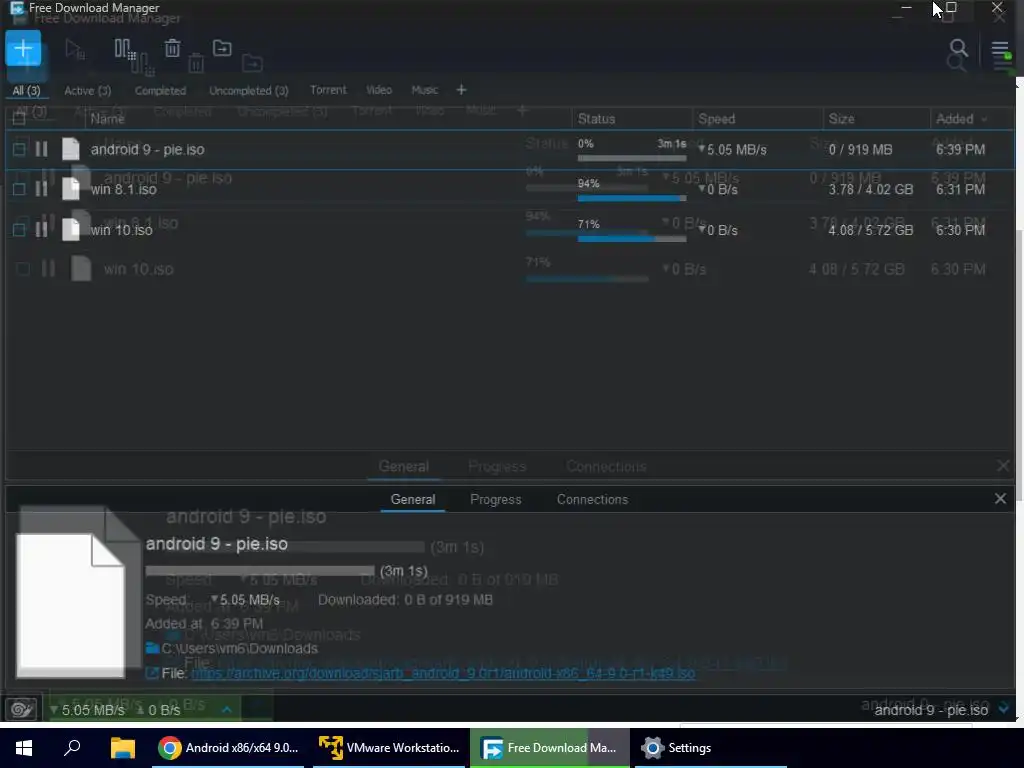This screenshot has width=1024, height=768.
Task: Open the Progress details tab
Action: 496,500
